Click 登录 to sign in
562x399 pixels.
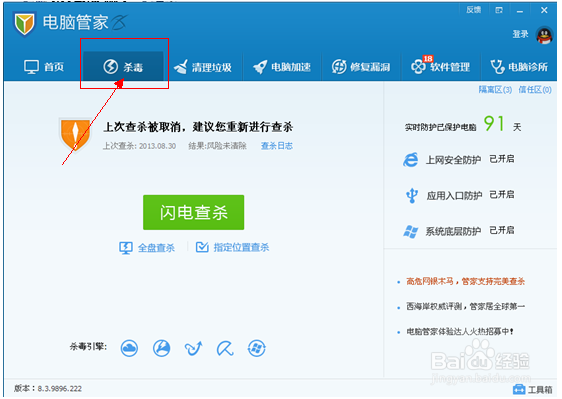tap(520, 34)
